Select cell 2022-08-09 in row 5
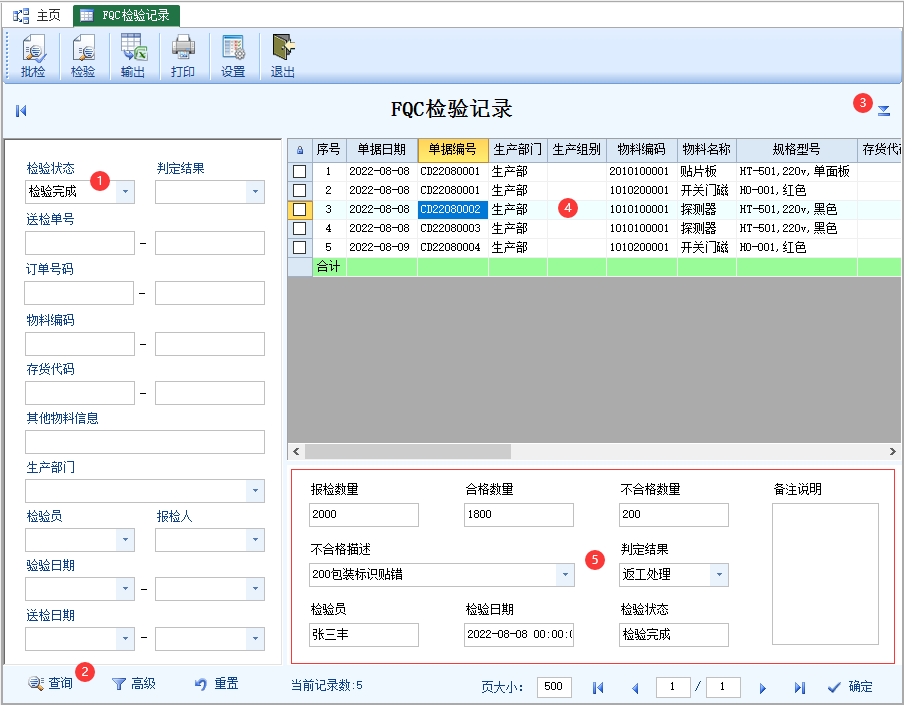The height and width of the screenshot is (705, 904). click(382, 247)
